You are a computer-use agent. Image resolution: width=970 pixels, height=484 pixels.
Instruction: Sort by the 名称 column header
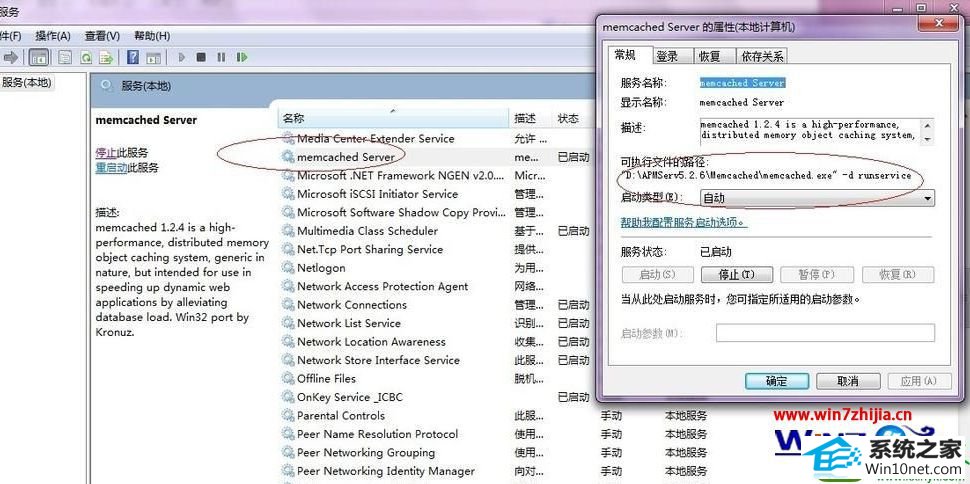click(x=393, y=118)
